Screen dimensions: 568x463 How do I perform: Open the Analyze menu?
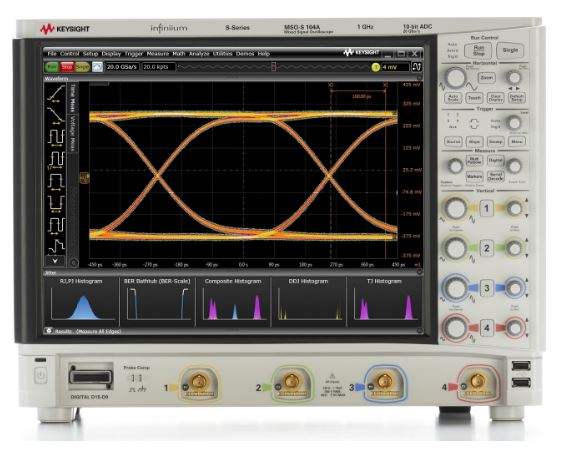199,54
